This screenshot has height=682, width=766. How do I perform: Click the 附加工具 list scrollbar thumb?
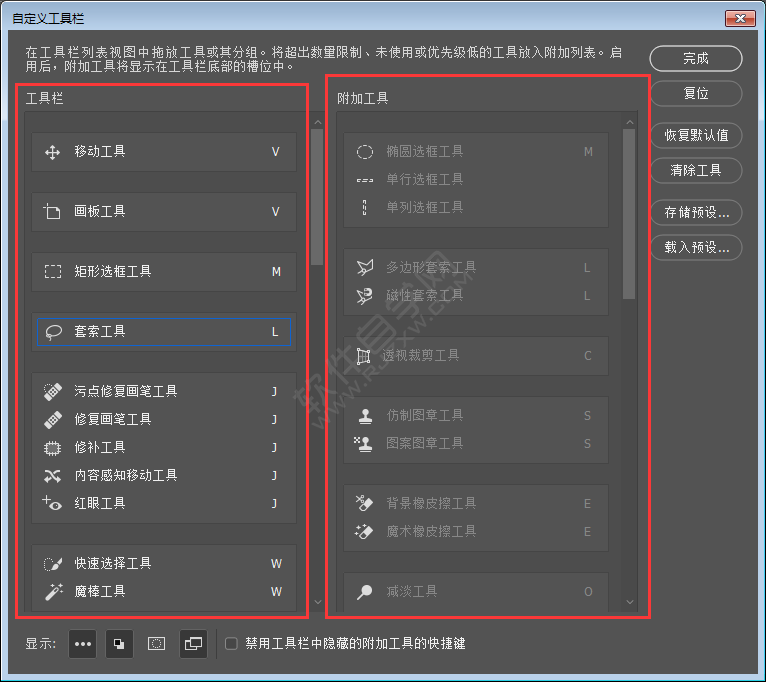pyautogui.click(x=629, y=214)
